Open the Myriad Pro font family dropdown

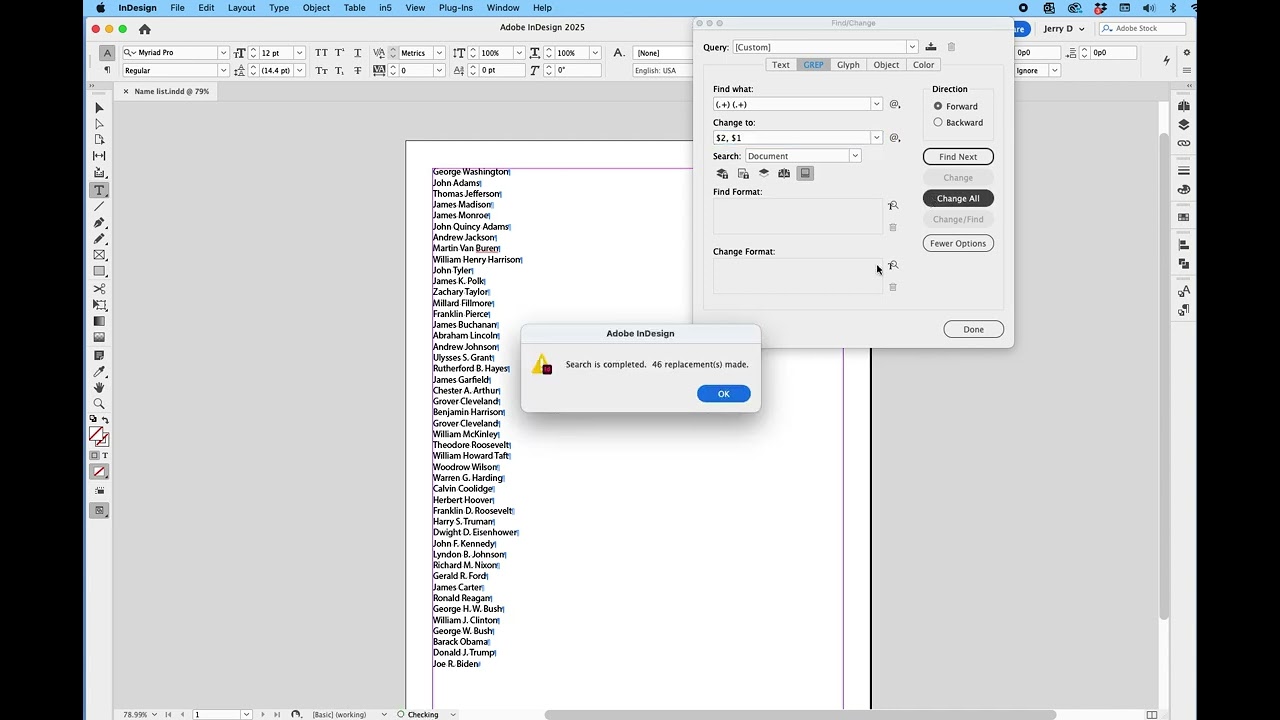click(223, 53)
